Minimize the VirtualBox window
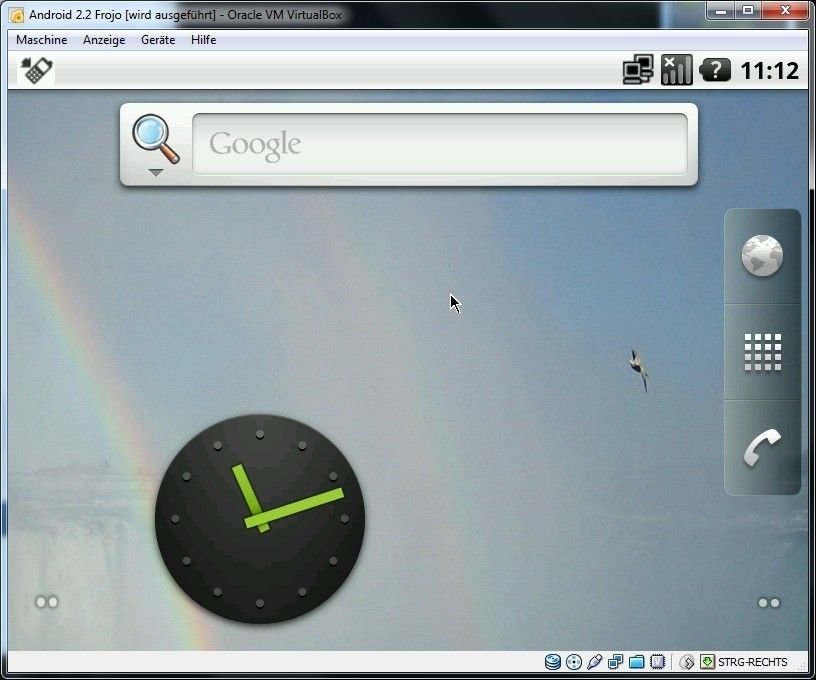Image resolution: width=816 pixels, height=680 pixels. pyautogui.click(x=721, y=10)
